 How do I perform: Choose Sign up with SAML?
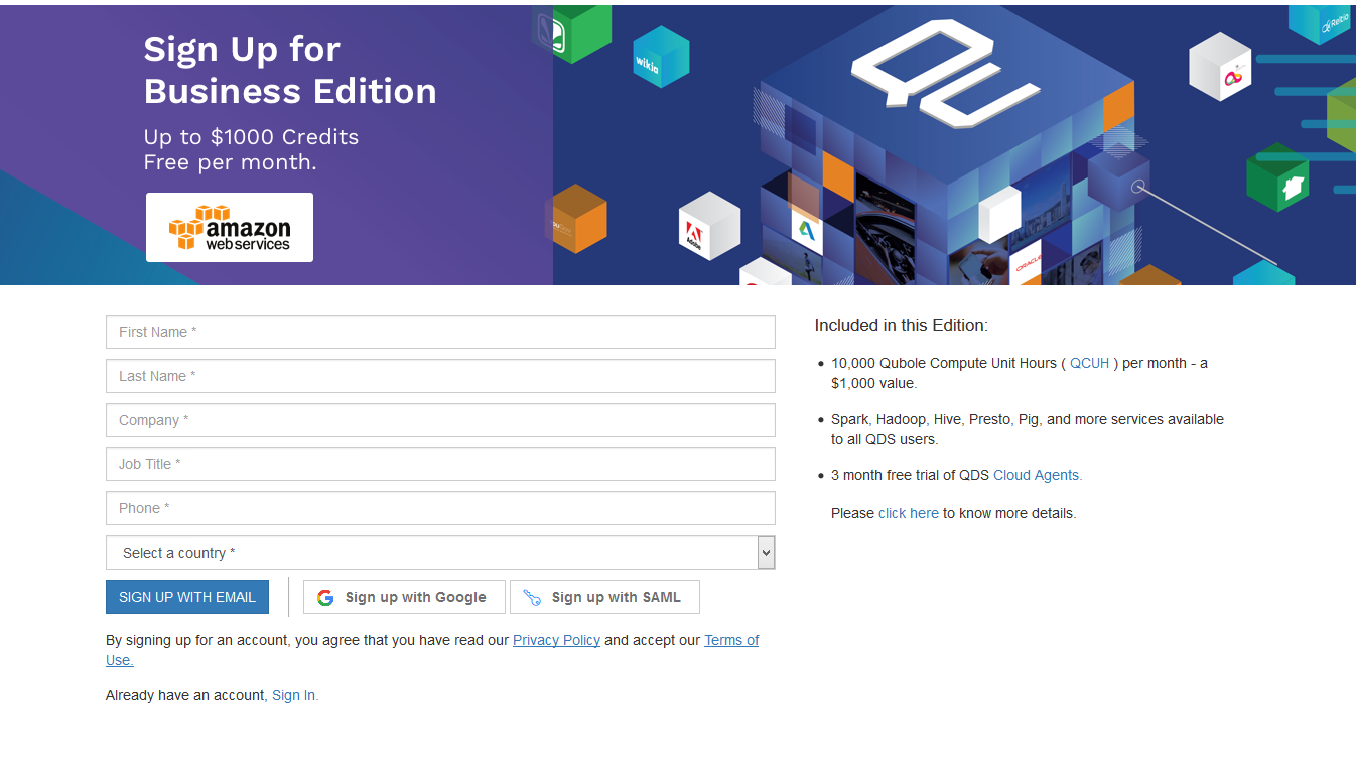pos(604,597)
